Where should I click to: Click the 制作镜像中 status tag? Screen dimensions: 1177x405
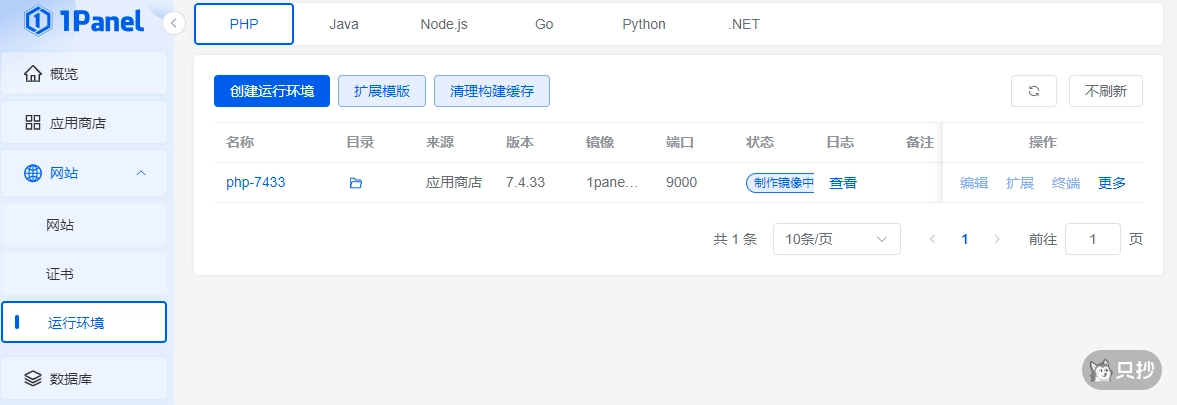(x=781, y=183)
